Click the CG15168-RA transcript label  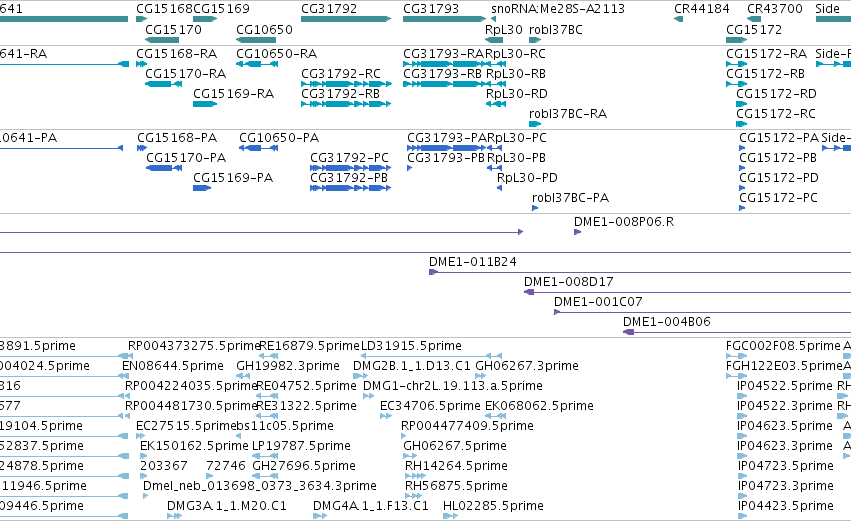pyautogui.click(x=176, y=54)
